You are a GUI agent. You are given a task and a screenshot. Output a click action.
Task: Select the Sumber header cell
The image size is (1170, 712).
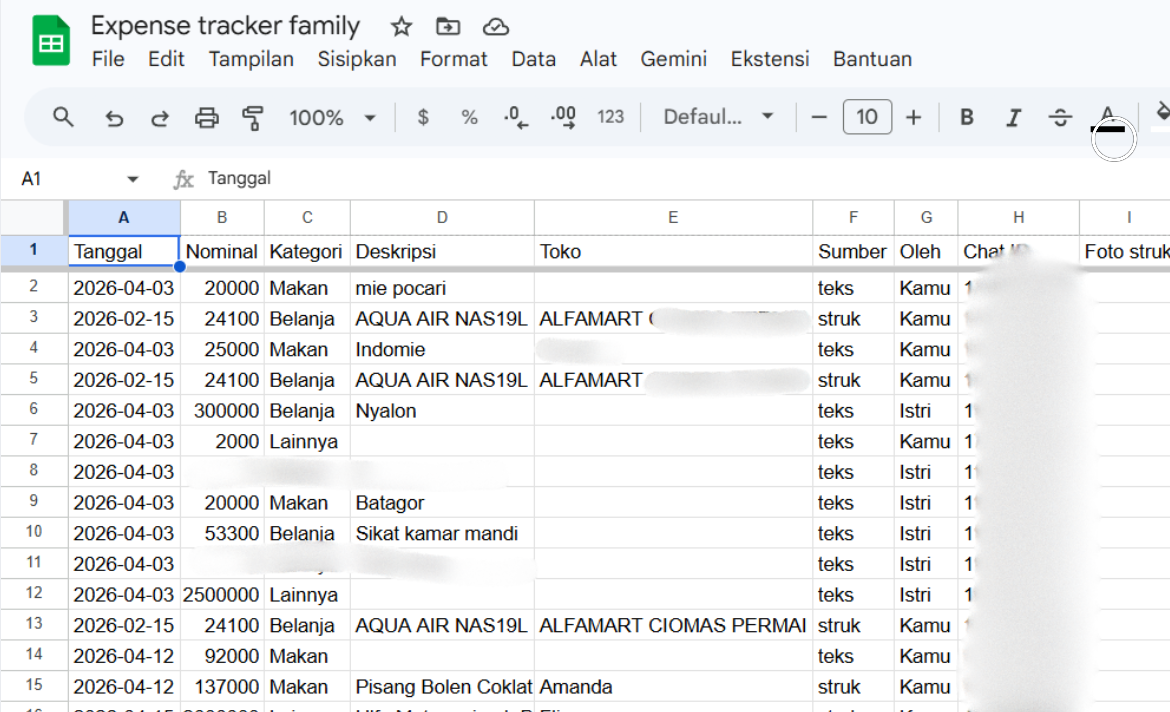click(853, 252)
